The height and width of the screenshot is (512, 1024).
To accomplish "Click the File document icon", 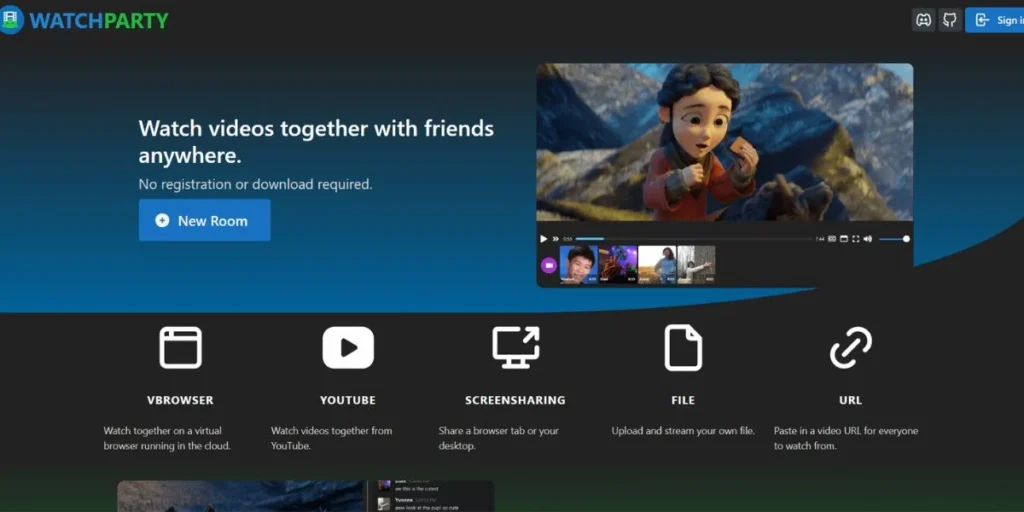I will click(683, 347).
